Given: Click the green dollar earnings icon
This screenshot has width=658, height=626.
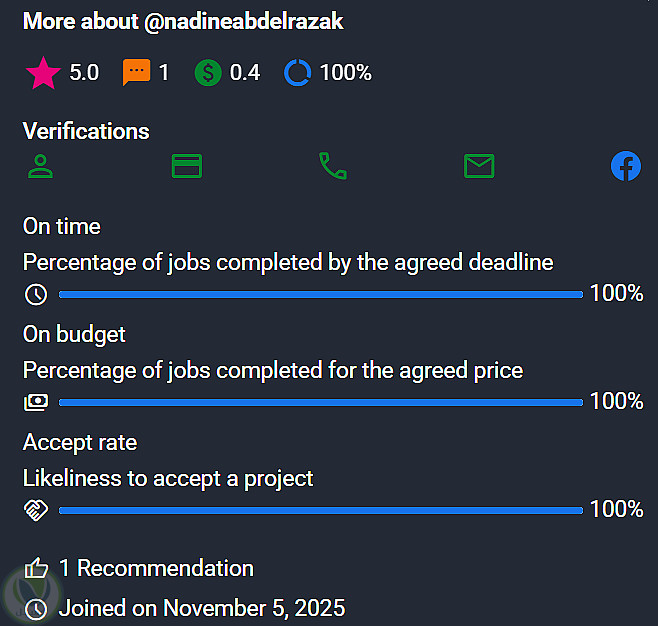Looking at the screenshot, I should pyautogui.click(x=207, y=73).
